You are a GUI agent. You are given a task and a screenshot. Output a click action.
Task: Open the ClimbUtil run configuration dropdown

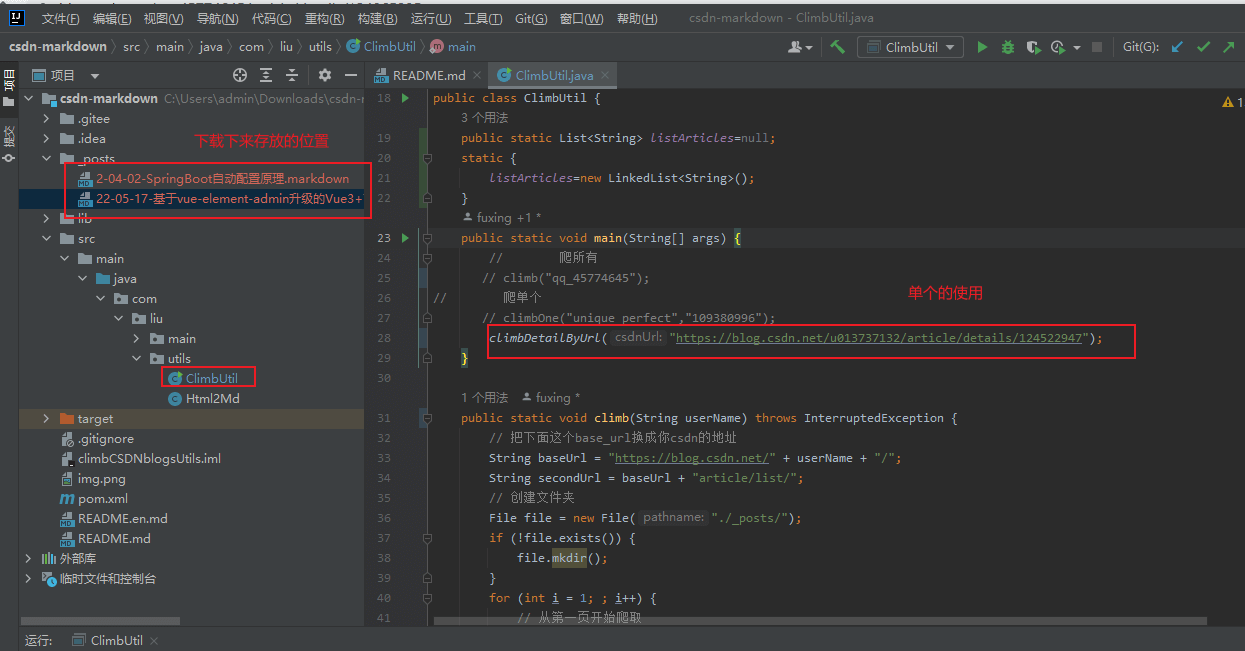(911, 47)
